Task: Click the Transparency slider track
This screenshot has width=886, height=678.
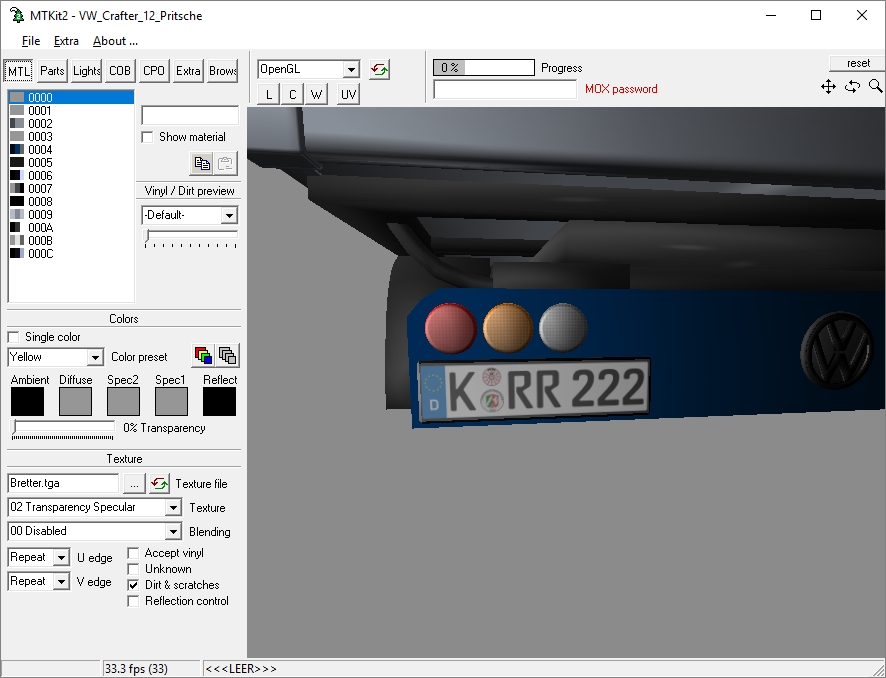Action: pyautogui.click(x=63, y=427)
